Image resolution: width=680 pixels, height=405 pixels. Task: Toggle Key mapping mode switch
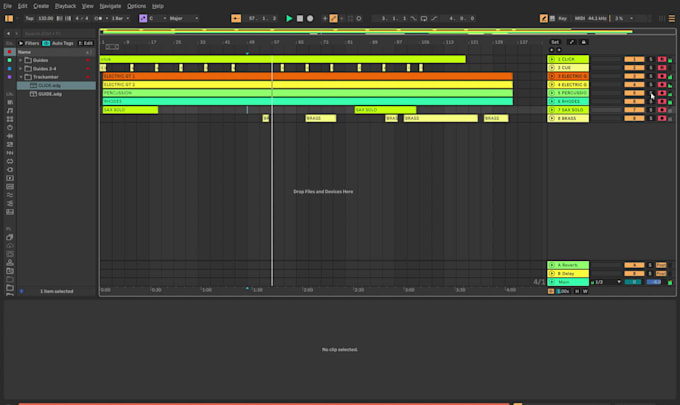coord(562,18)
